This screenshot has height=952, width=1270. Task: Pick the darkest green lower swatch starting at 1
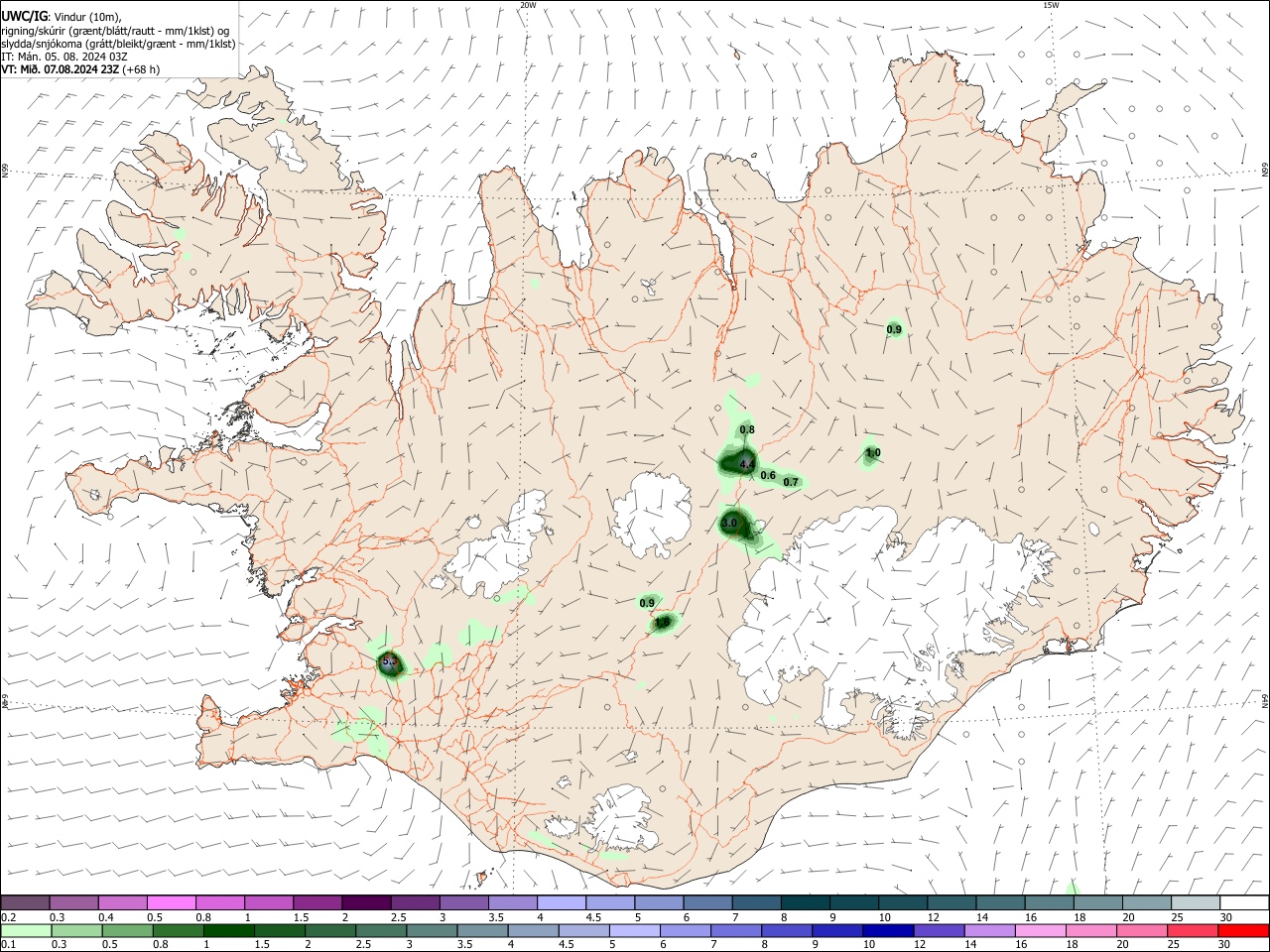[228, 930]
